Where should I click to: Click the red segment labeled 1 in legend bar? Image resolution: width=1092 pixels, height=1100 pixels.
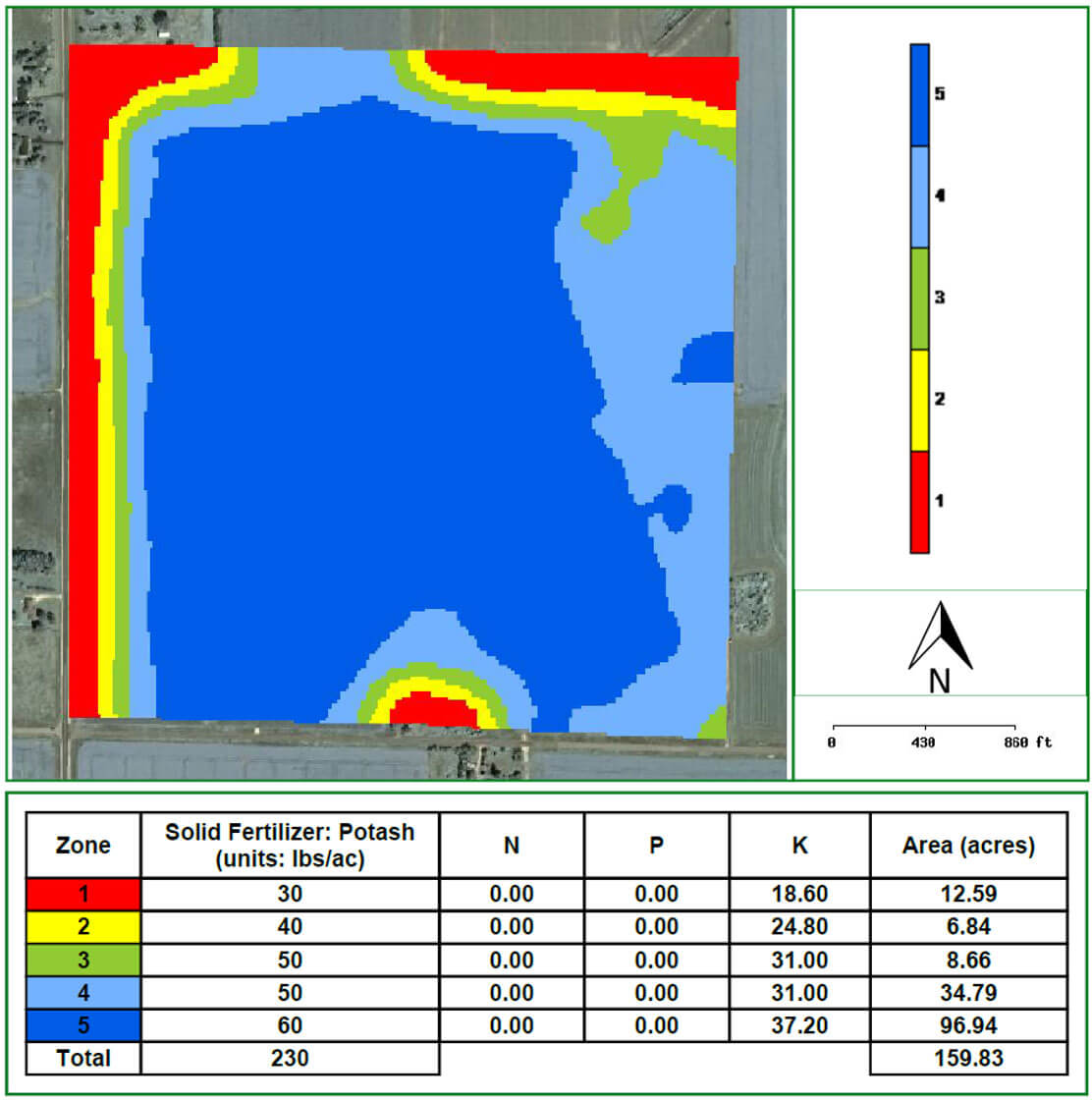[919, 501]
